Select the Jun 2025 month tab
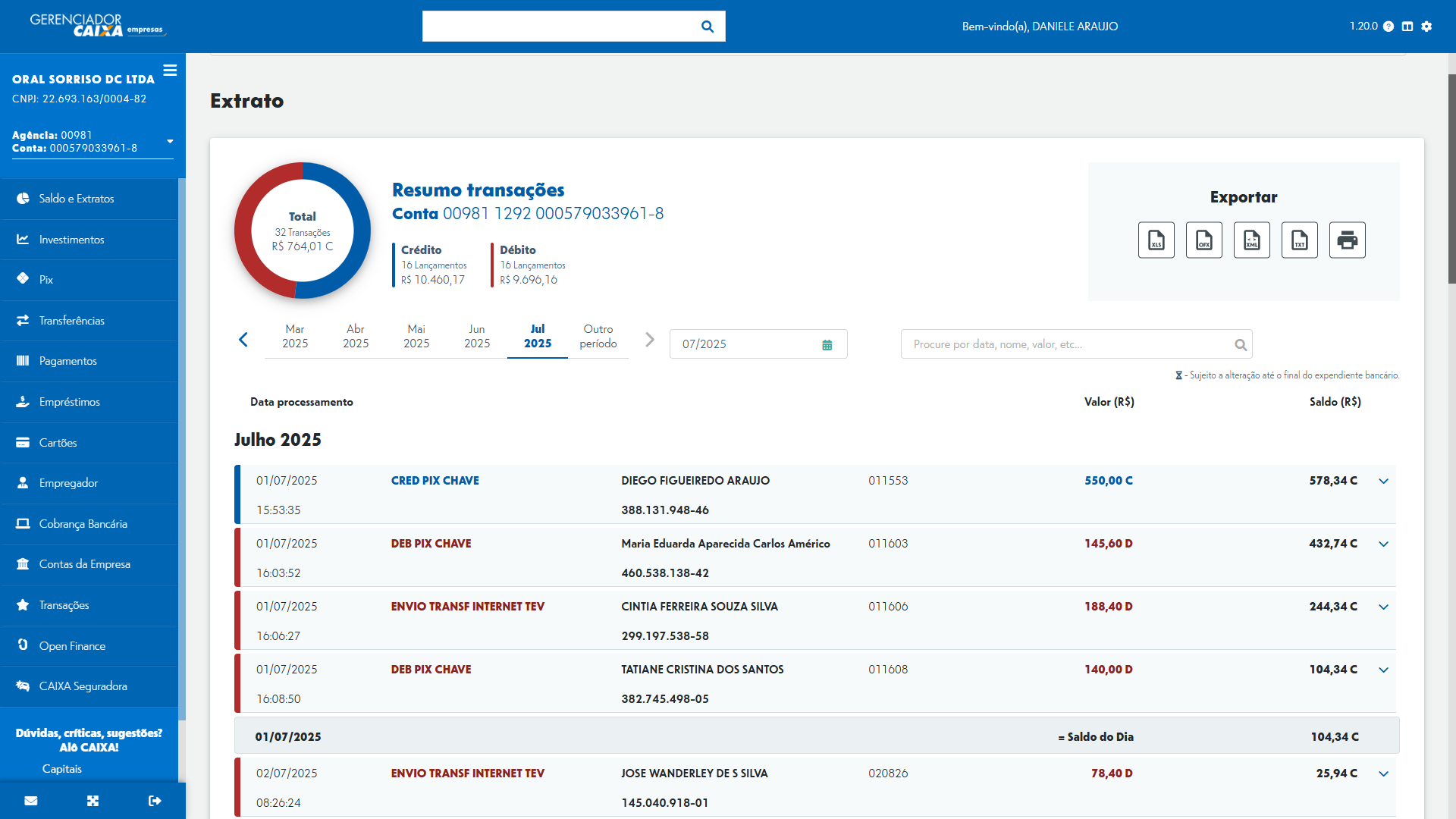Image resolution: width=1456 pixels, height=819 pixels. [x=476, y=336]
